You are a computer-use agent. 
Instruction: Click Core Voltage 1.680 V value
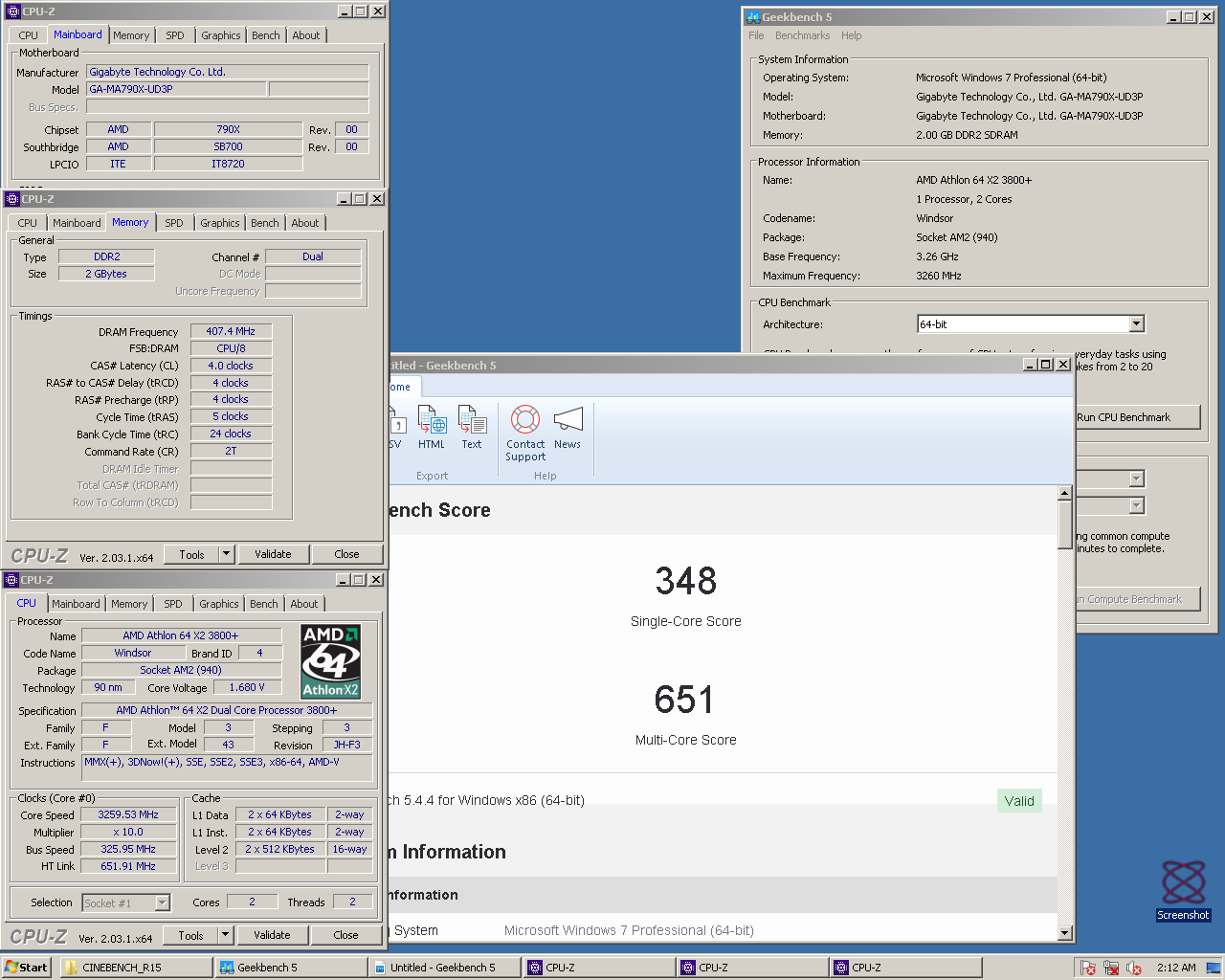(x=247, y=687)
